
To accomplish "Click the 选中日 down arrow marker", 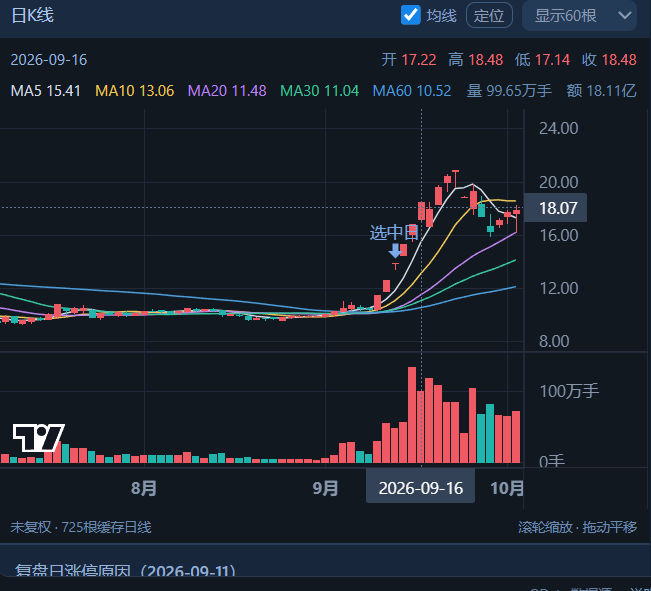I will pos(395,250).
